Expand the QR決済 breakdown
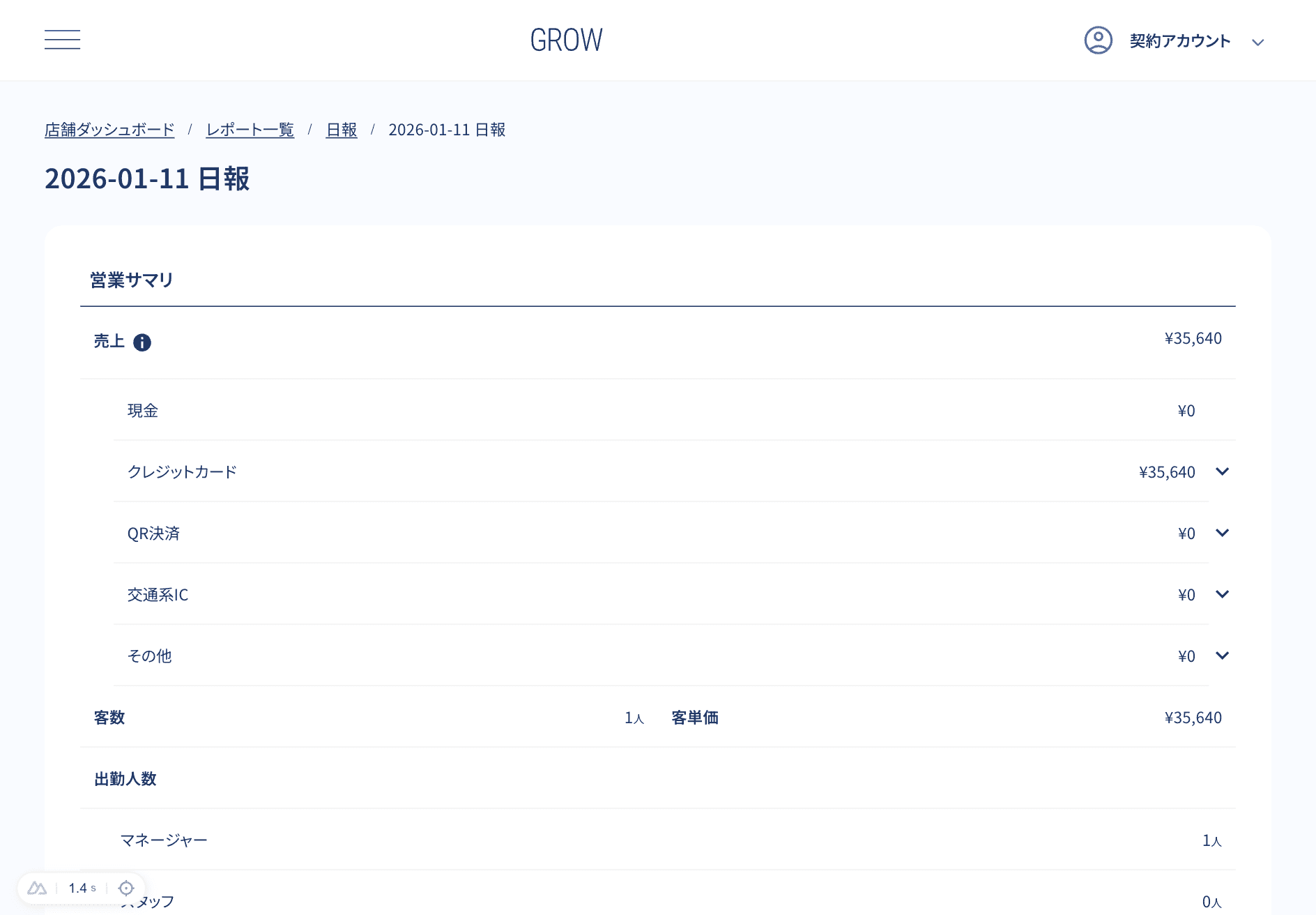This screenshot has height=915, width=1316. coord(1222,533)
